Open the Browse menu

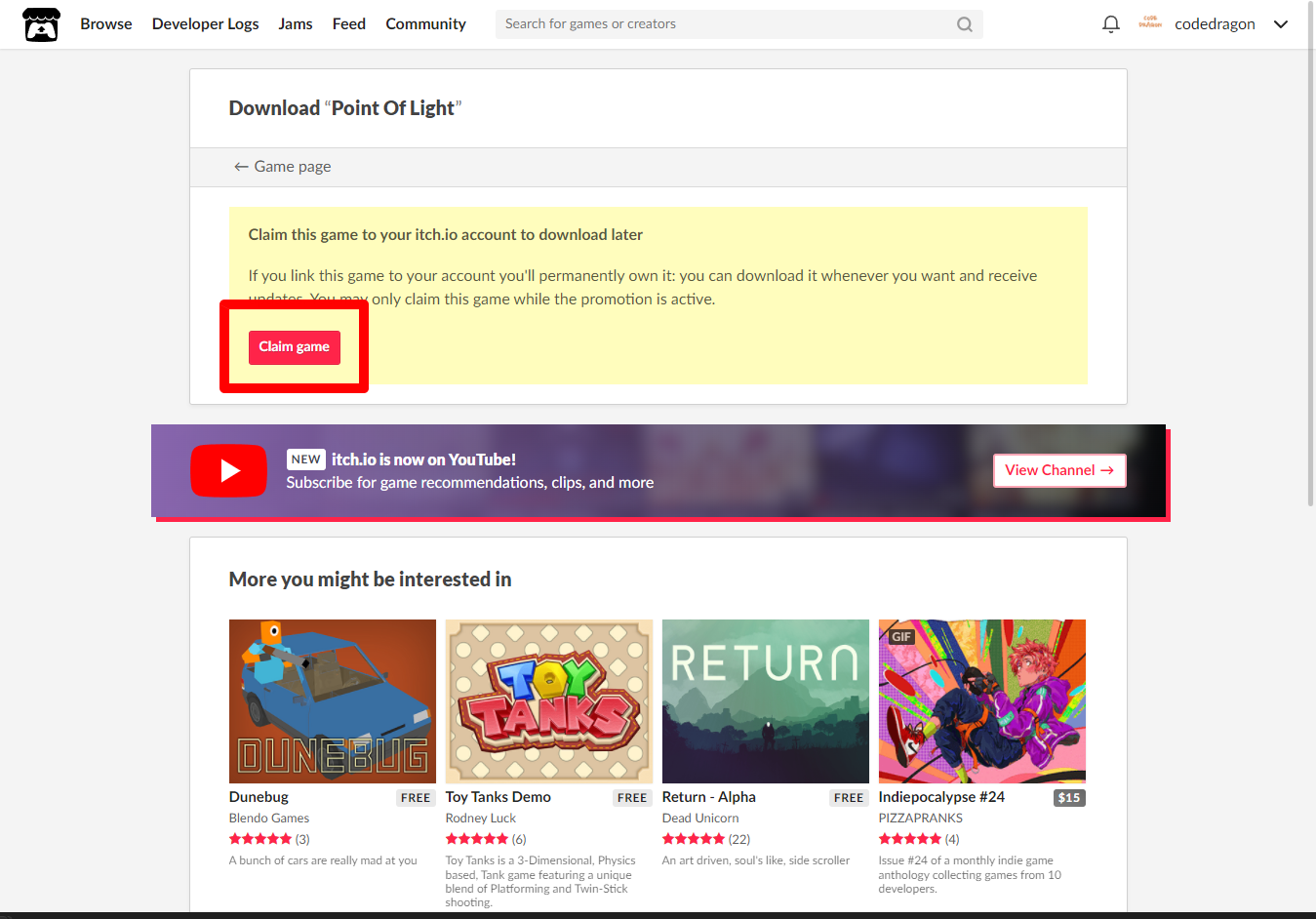click(x=106, y=24)
